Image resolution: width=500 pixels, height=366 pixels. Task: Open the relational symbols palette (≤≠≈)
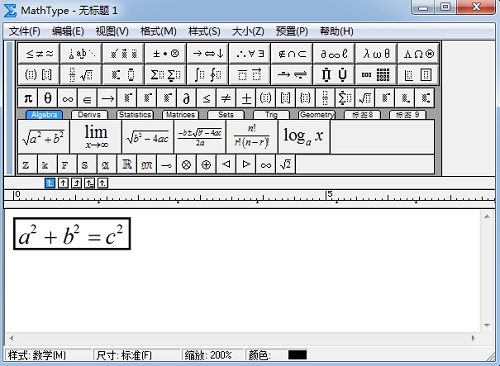click(x=39, y=53)
